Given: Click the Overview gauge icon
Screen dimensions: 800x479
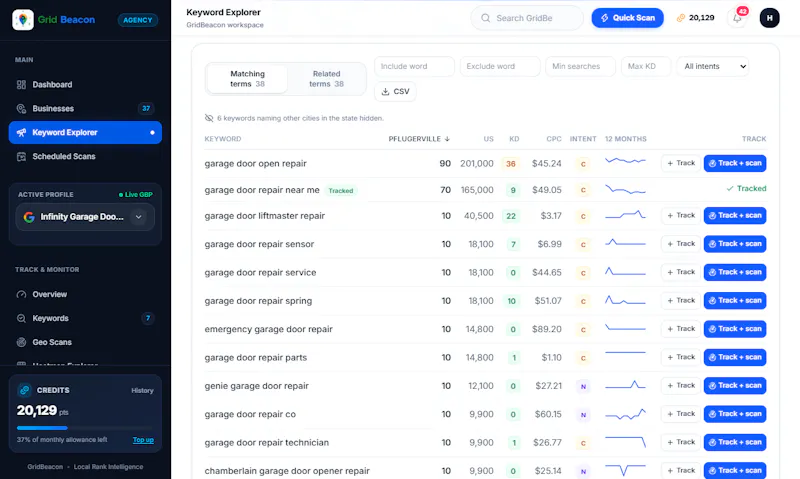Looking at the screenshot, I should [21, 294].
